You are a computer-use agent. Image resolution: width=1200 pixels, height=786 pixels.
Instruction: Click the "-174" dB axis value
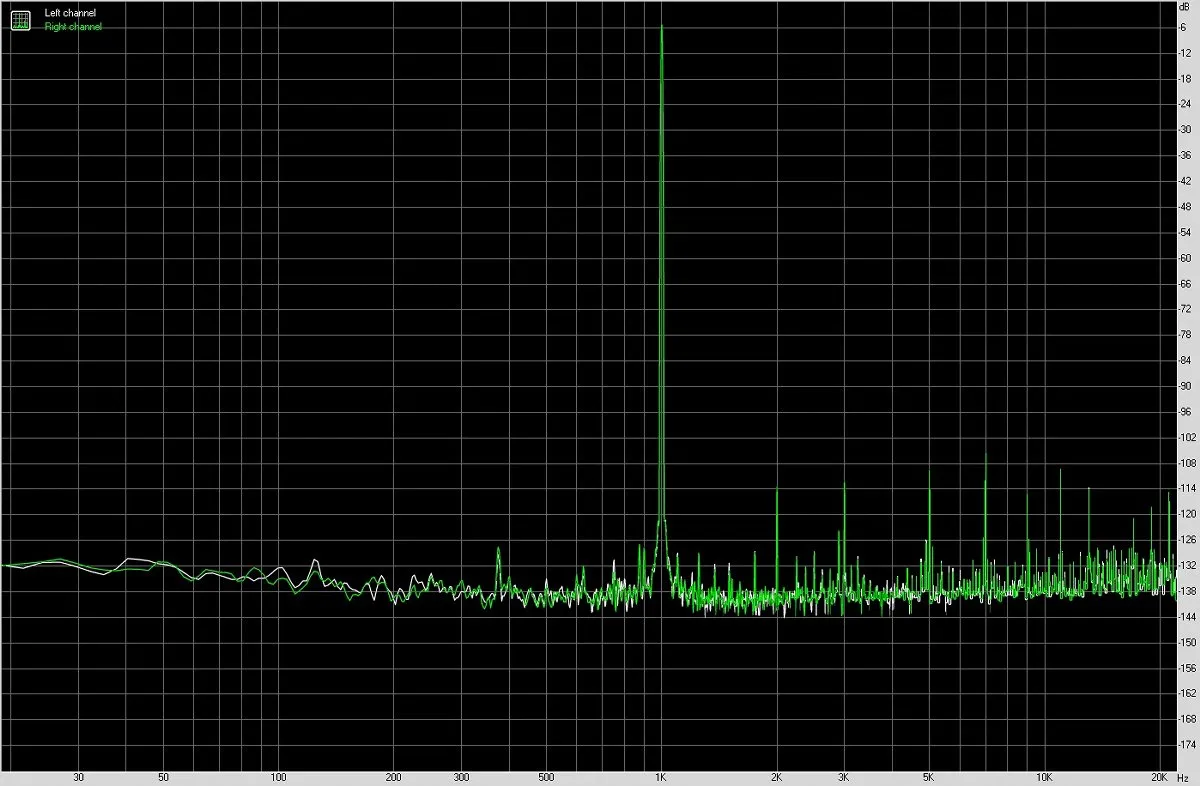[1188, 745]
